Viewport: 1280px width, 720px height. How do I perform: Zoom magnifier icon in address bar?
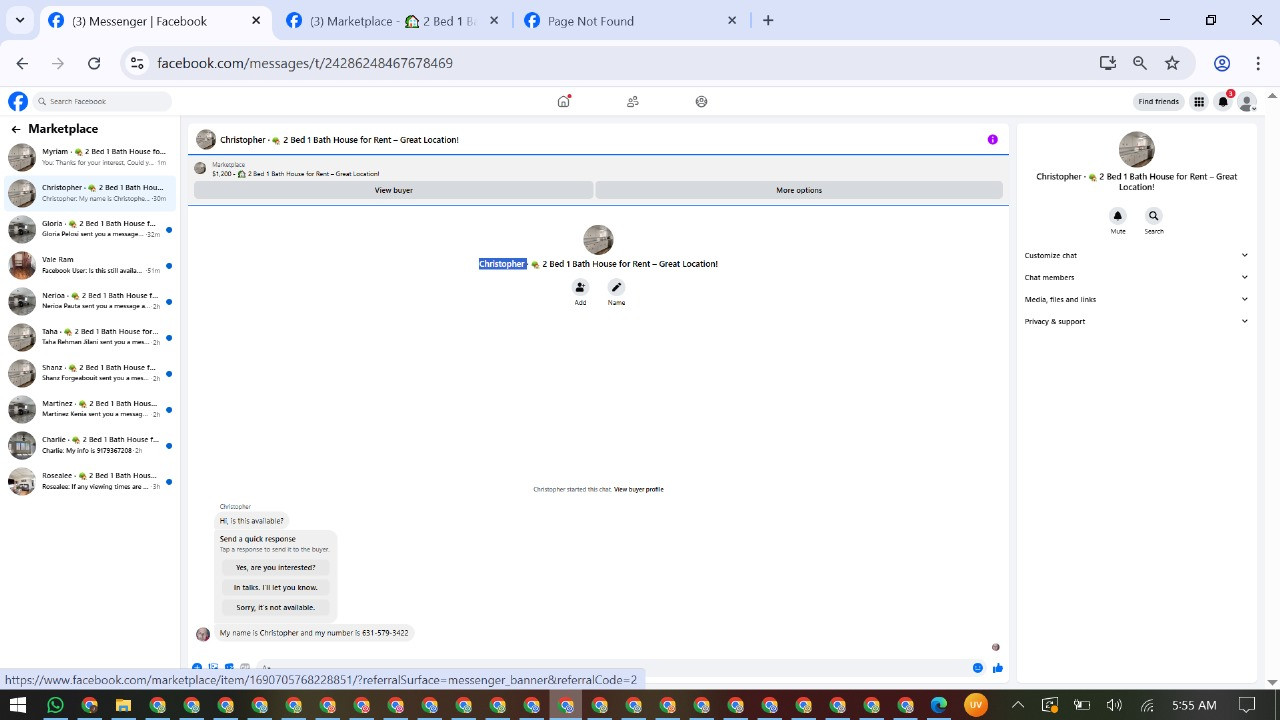click(x=1140, y=63)
